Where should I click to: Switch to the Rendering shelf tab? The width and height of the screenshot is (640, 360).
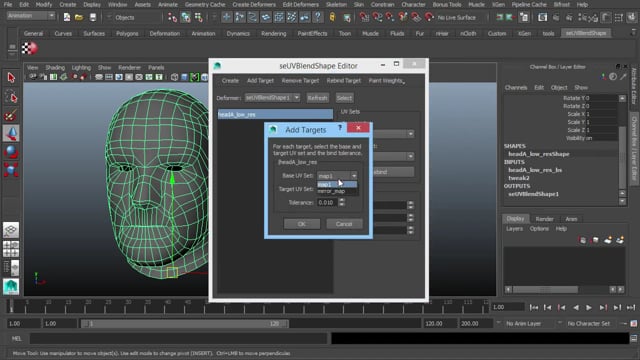pos(273,33)
